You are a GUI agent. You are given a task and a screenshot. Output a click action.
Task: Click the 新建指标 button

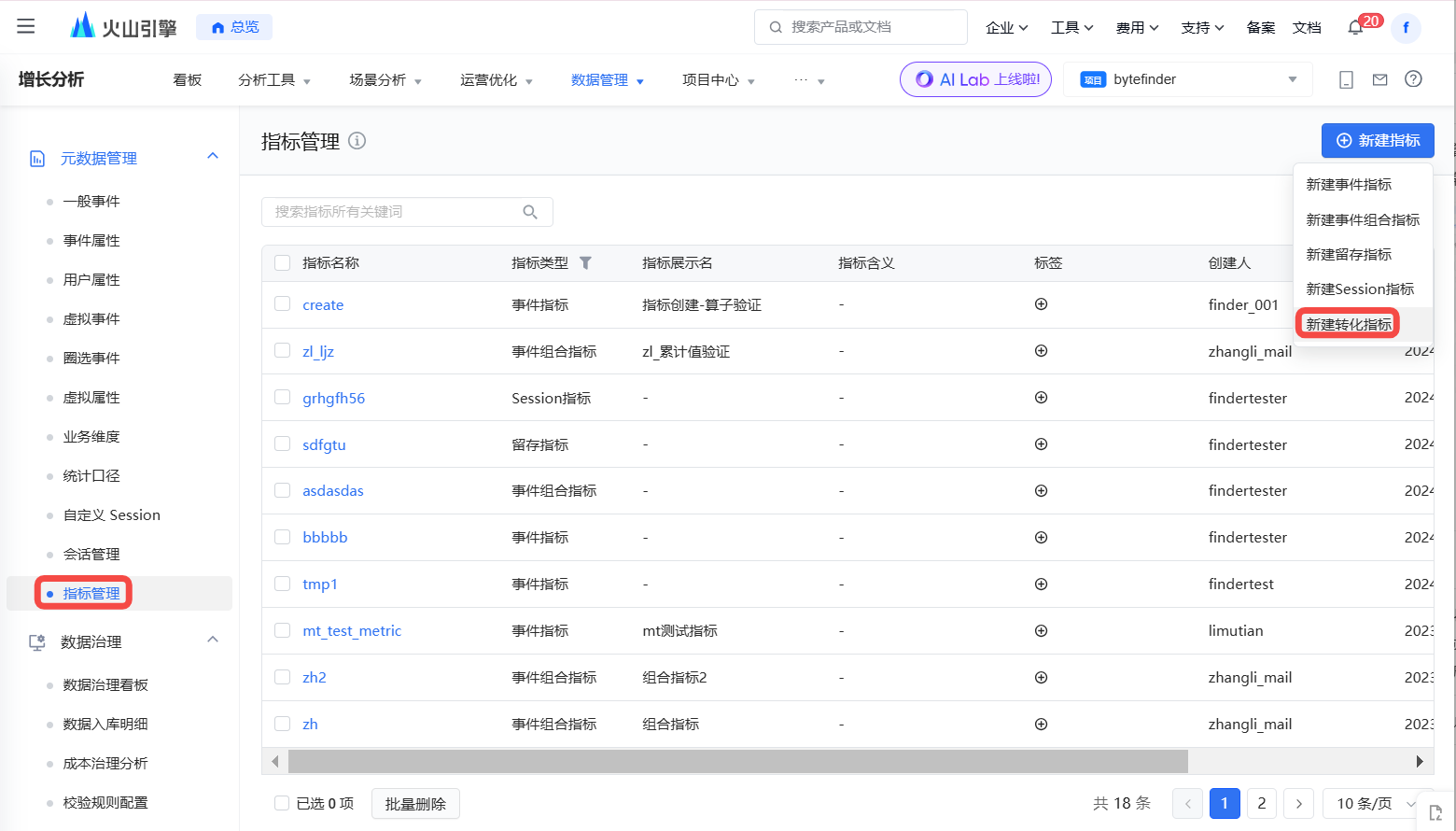(x=1378, y=140)
